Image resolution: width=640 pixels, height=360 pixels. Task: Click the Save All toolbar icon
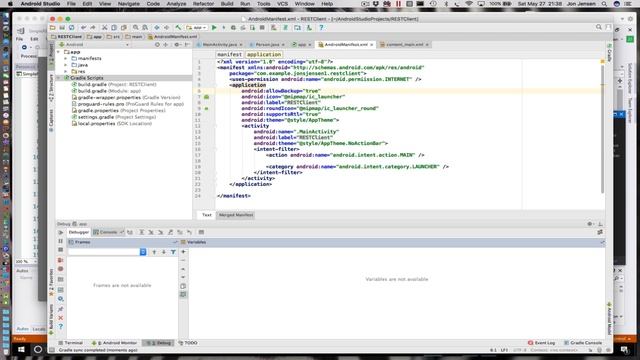click(62, 28)
